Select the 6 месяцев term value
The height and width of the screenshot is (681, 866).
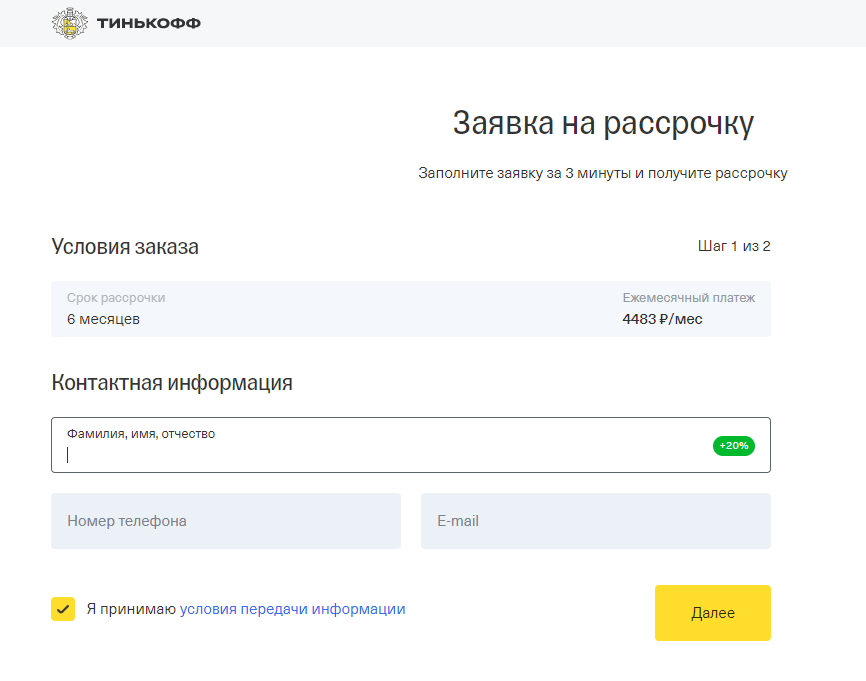tap(103, 319)
